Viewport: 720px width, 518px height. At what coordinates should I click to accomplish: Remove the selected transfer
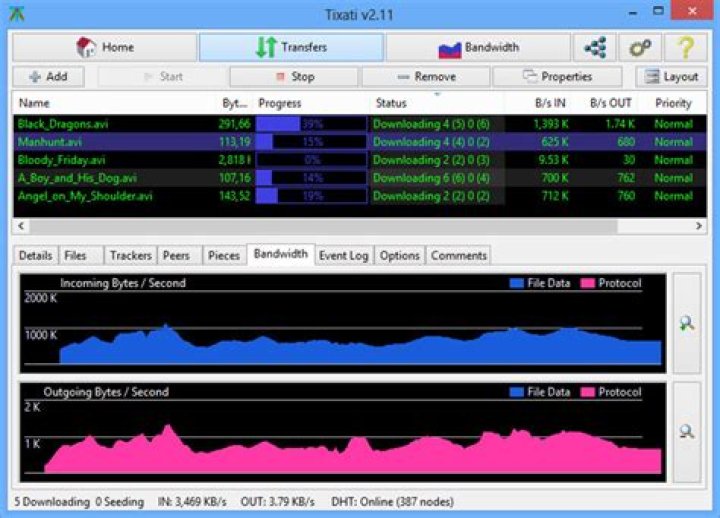tap(426, 77)
